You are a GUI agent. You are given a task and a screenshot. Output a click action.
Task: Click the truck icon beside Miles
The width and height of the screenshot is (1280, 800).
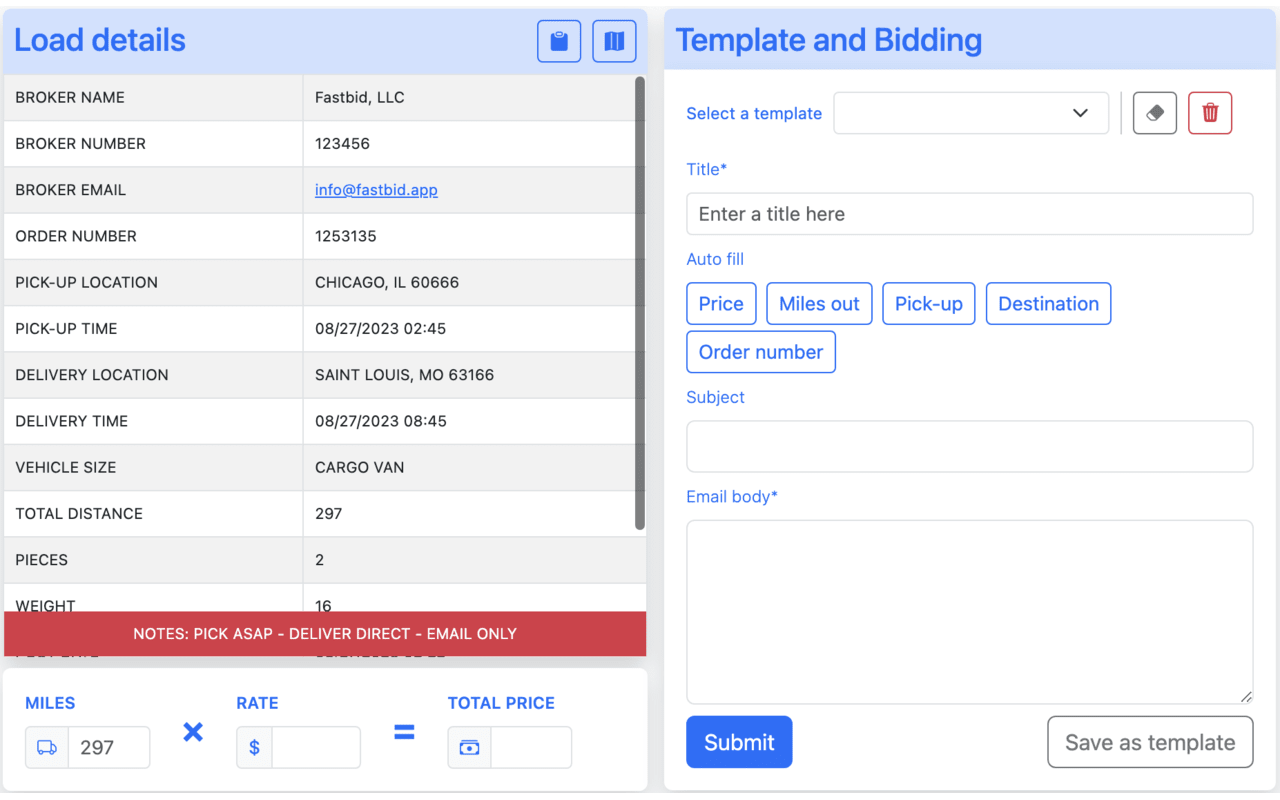coord(46,747)
